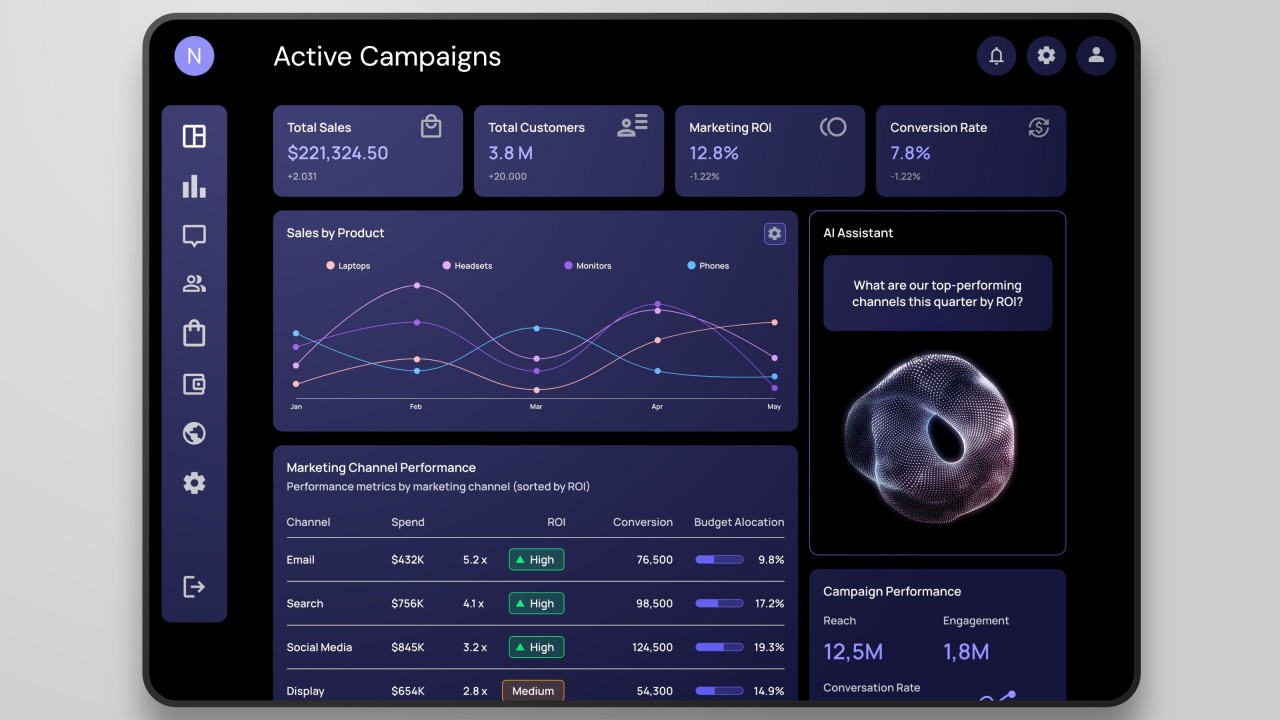
Task: Open notifications via the bell icon
Action: tap(996, 56)
